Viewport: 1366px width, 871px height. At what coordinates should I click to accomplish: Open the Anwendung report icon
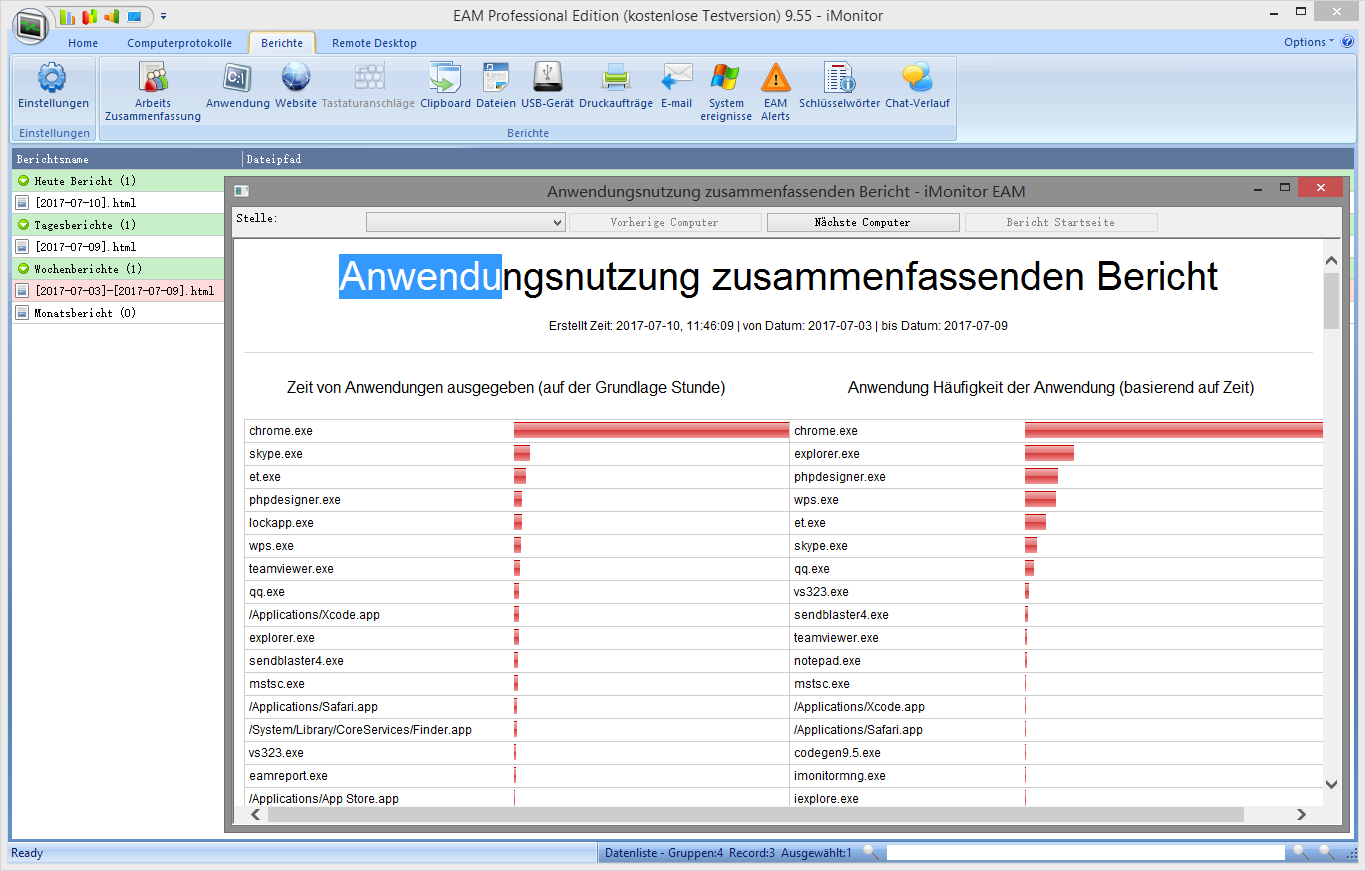pos(237,80)
